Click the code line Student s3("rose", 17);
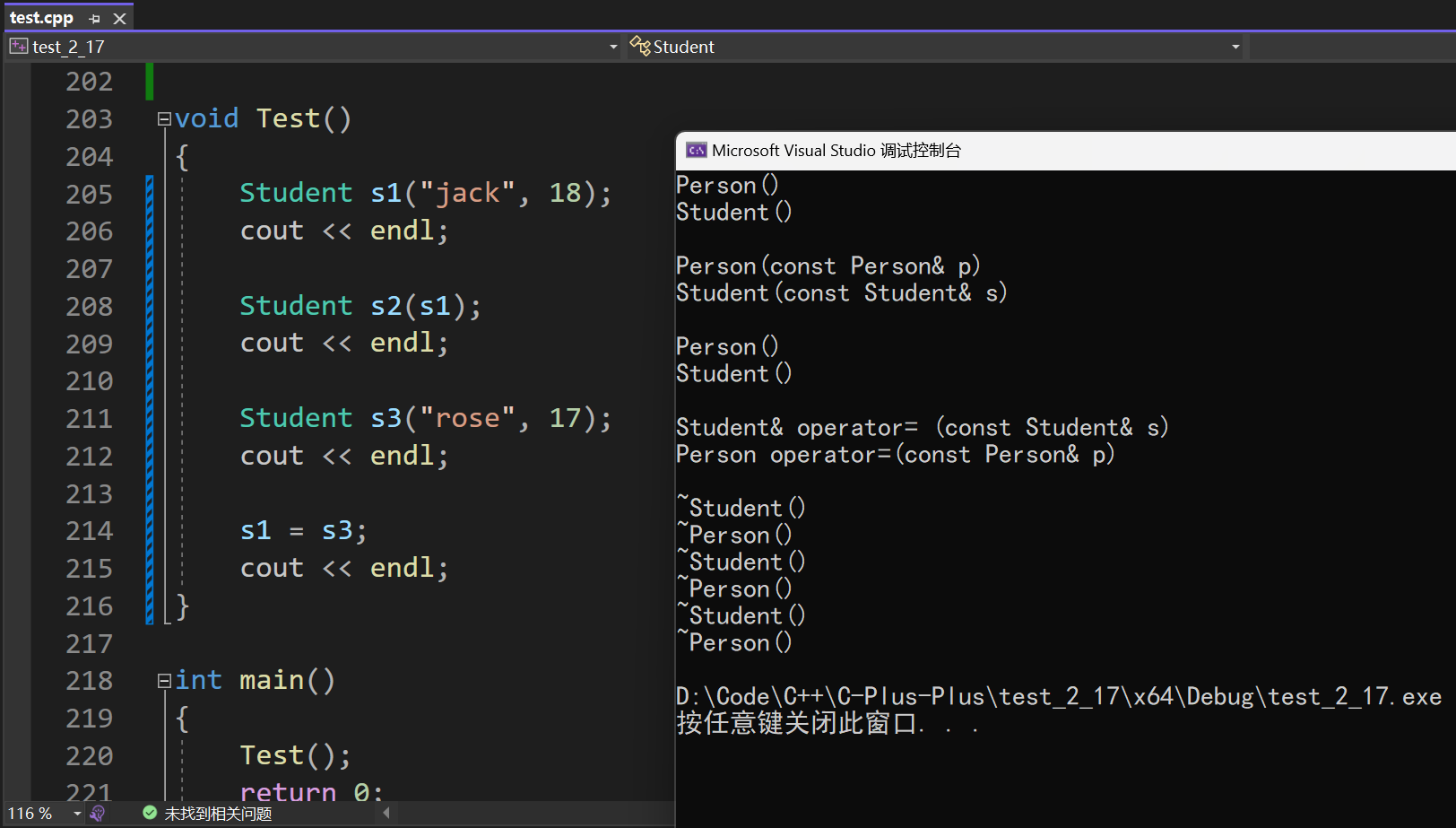1456x828 pixels. pyautogui.click(x=426, y=418)
